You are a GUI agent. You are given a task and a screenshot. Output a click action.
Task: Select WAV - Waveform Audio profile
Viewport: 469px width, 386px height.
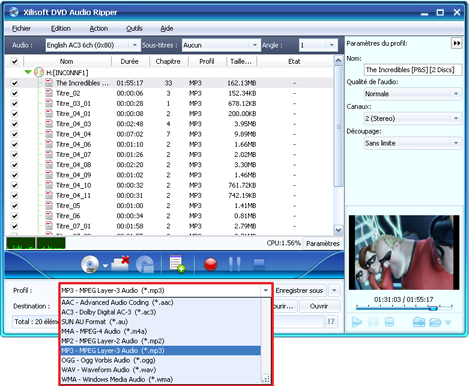(160, 370)
